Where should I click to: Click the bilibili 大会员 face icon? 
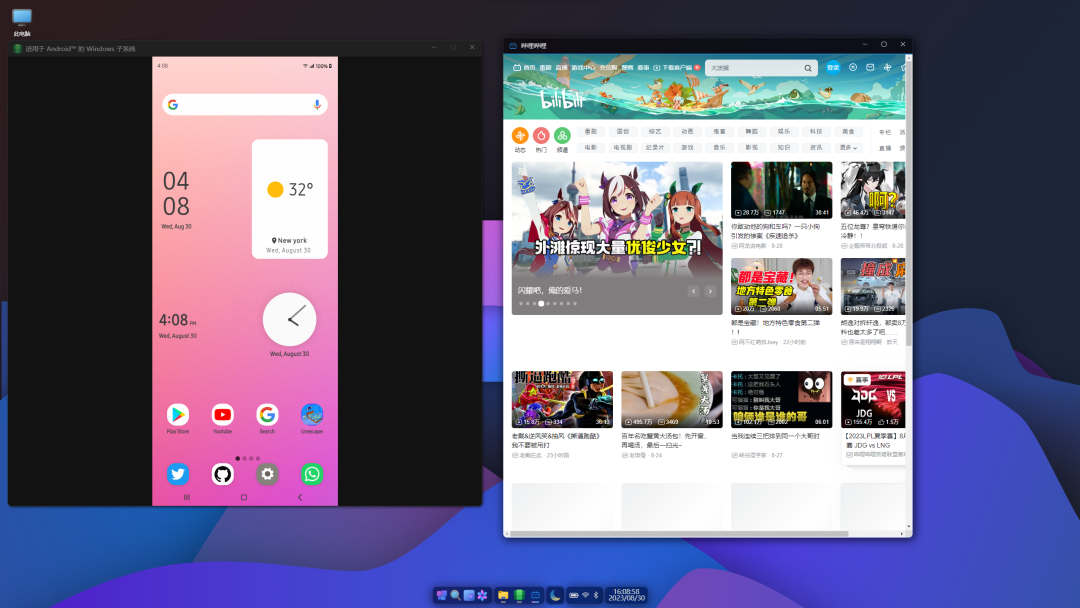pyautogui.click(x=853, y=67)
